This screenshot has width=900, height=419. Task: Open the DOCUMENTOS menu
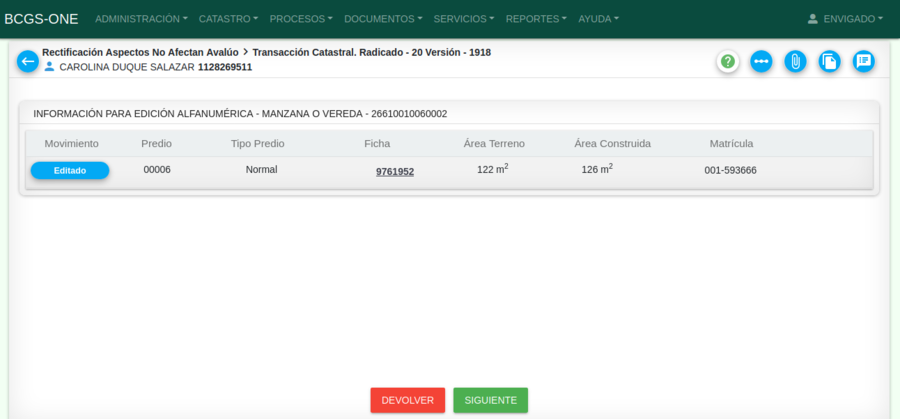383,19
